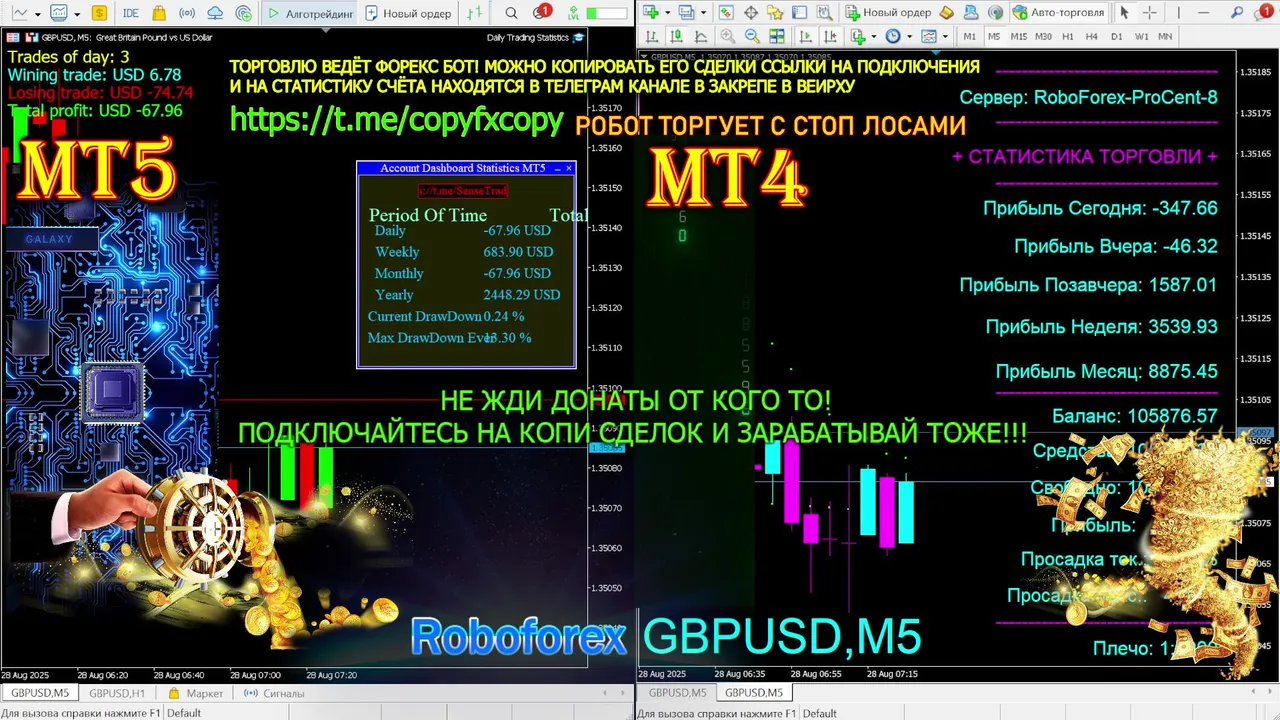Viewport: 1280px width, 720px height.
Task: Open the green depth-of-market bars icon in MT5
Action: coord(474,13)
